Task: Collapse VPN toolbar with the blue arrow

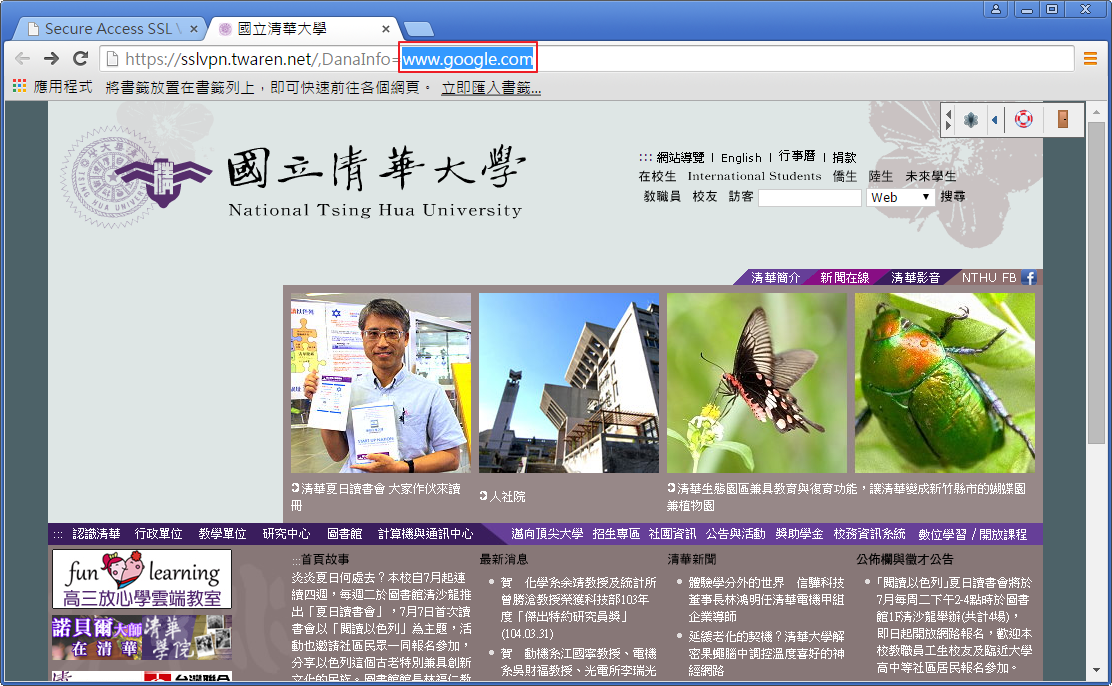Action: click(x=994, y=120)
